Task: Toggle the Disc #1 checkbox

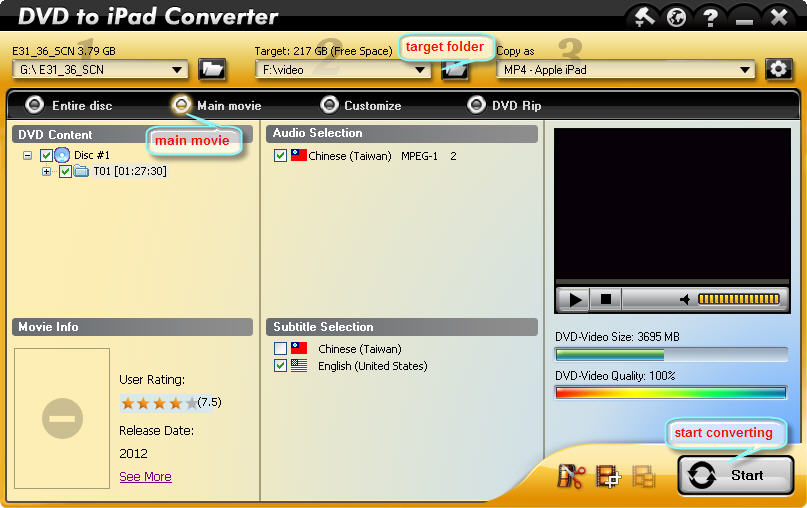Action: pyautogui.click(x=46, y=155)
